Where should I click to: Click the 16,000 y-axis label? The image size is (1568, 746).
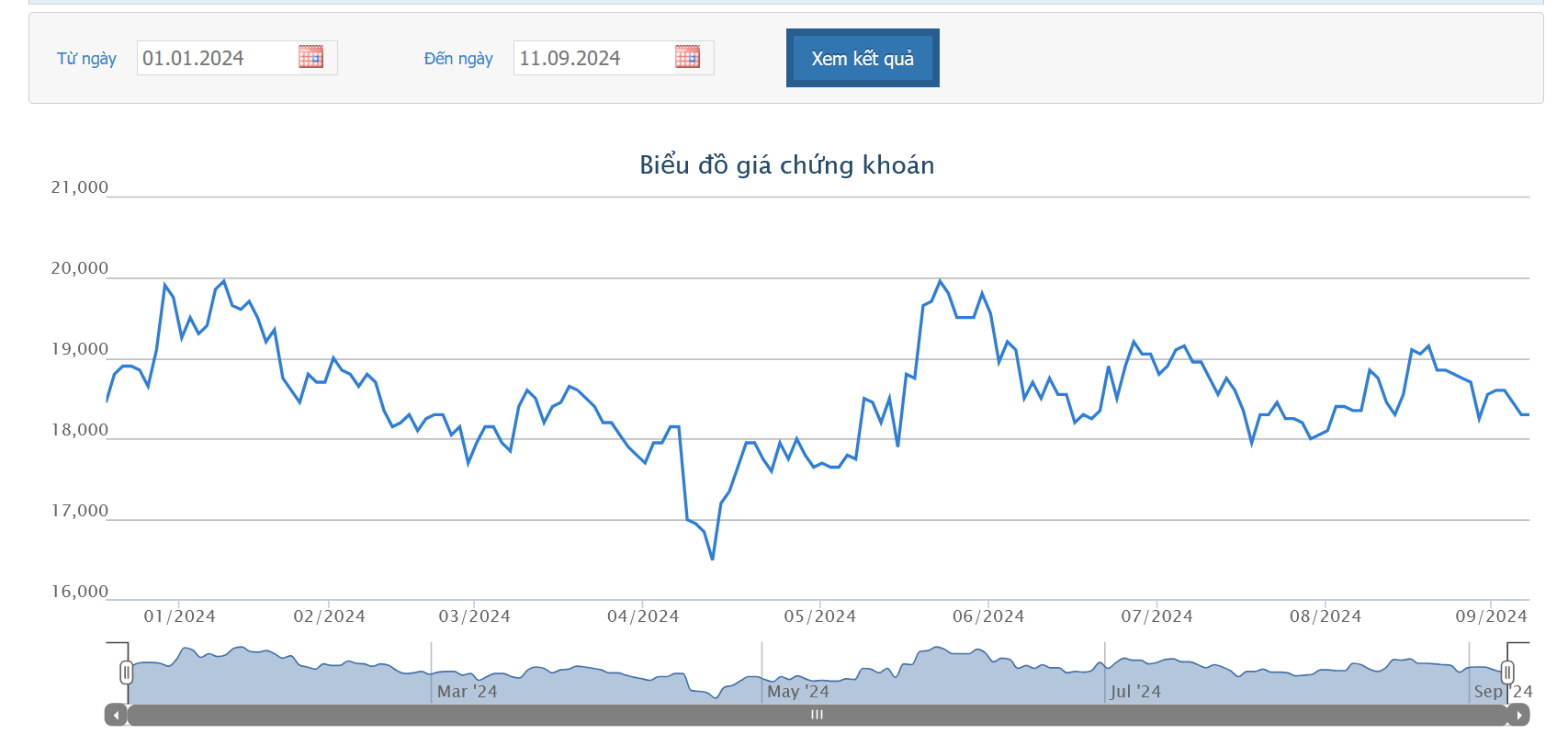tap(79, 592)
